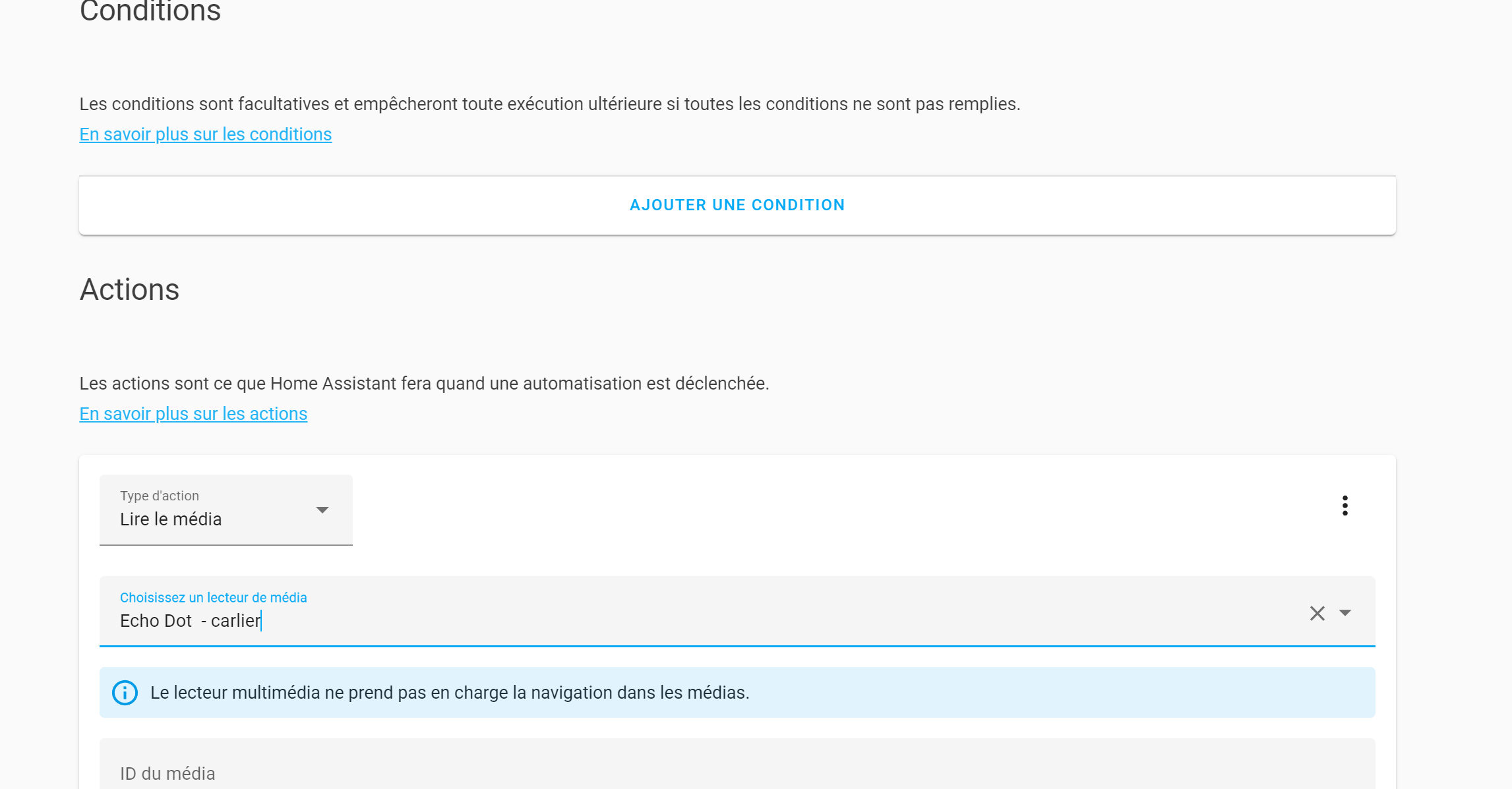Click the "Type d'action" field label
The width and height of the screenshot is (1512, 789).
click(159, 496)
